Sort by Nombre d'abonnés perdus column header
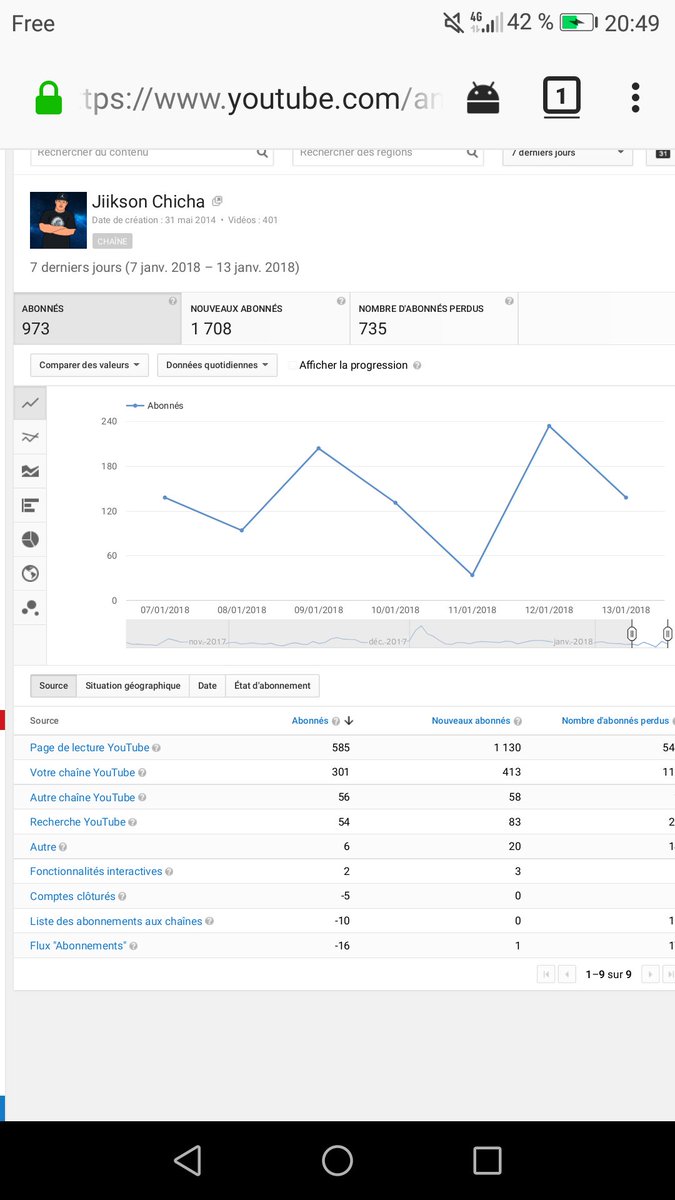Image resolution: width=675 pixels, height=1200 pixels. click(615, 721)
